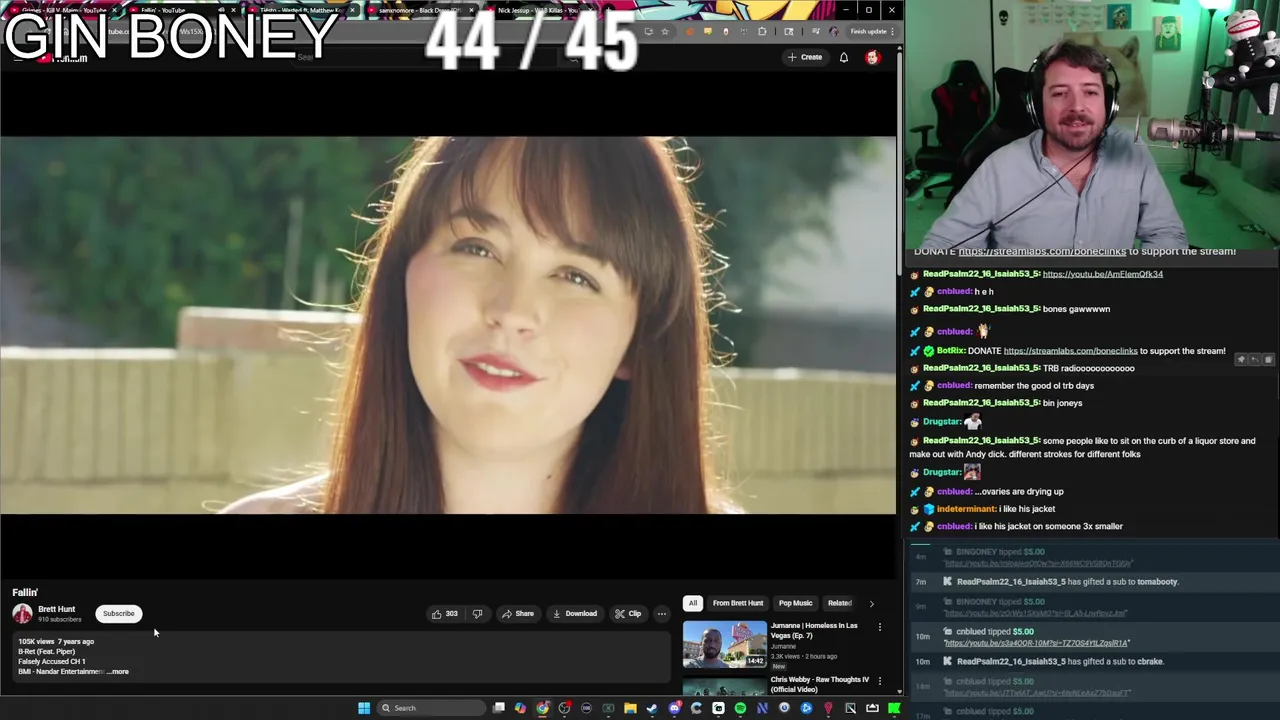Select From Brett Hunt filter chip
The image size is (1280, 720).
[x=738, y=603]
